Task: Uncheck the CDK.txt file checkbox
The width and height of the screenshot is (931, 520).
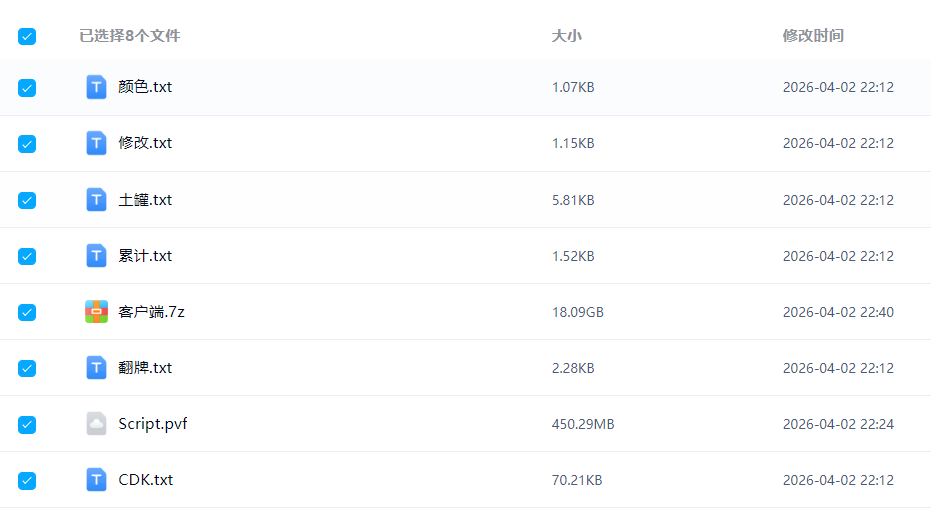Action: pyautogui.click(x=27, y=480)
